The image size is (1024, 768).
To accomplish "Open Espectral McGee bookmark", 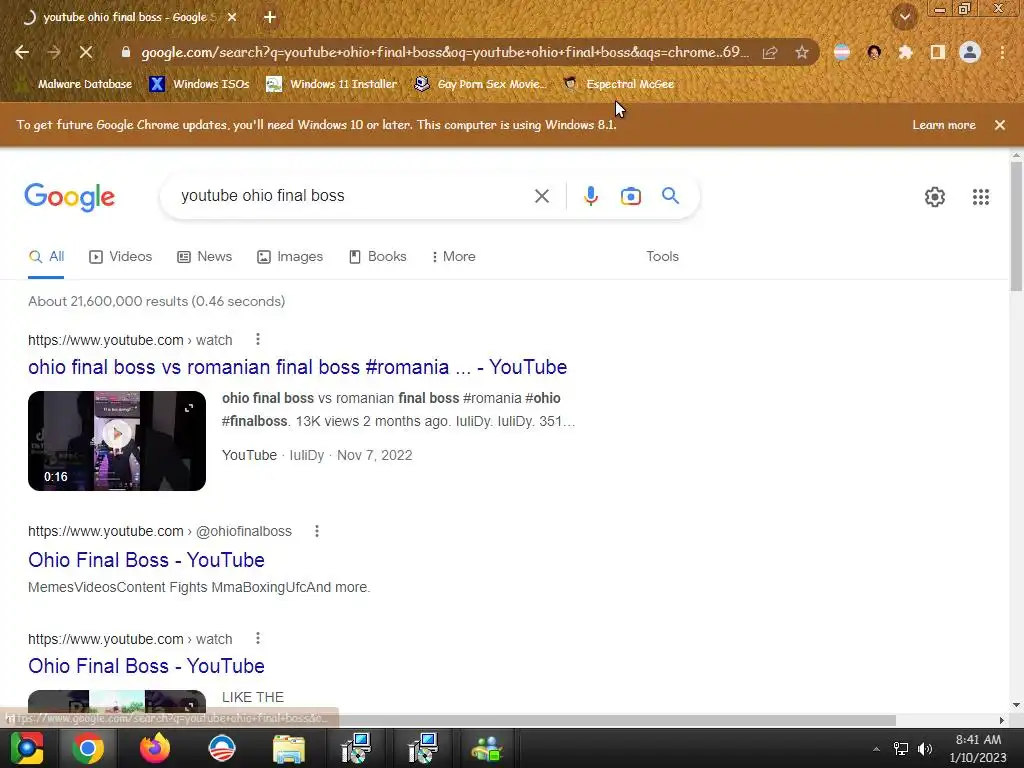I will click(619, 84).
